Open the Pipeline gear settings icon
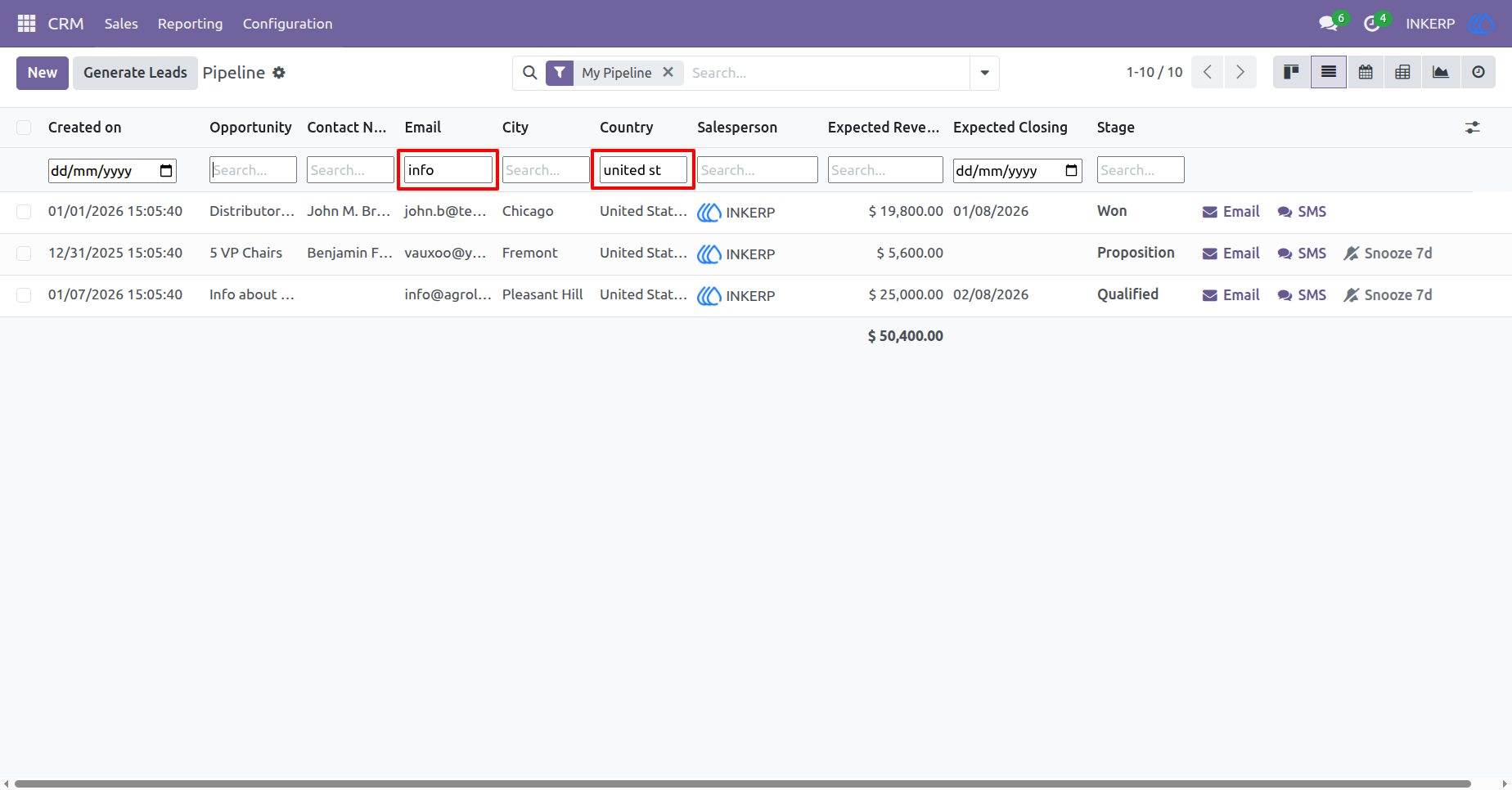 click(x=279, y=73)
